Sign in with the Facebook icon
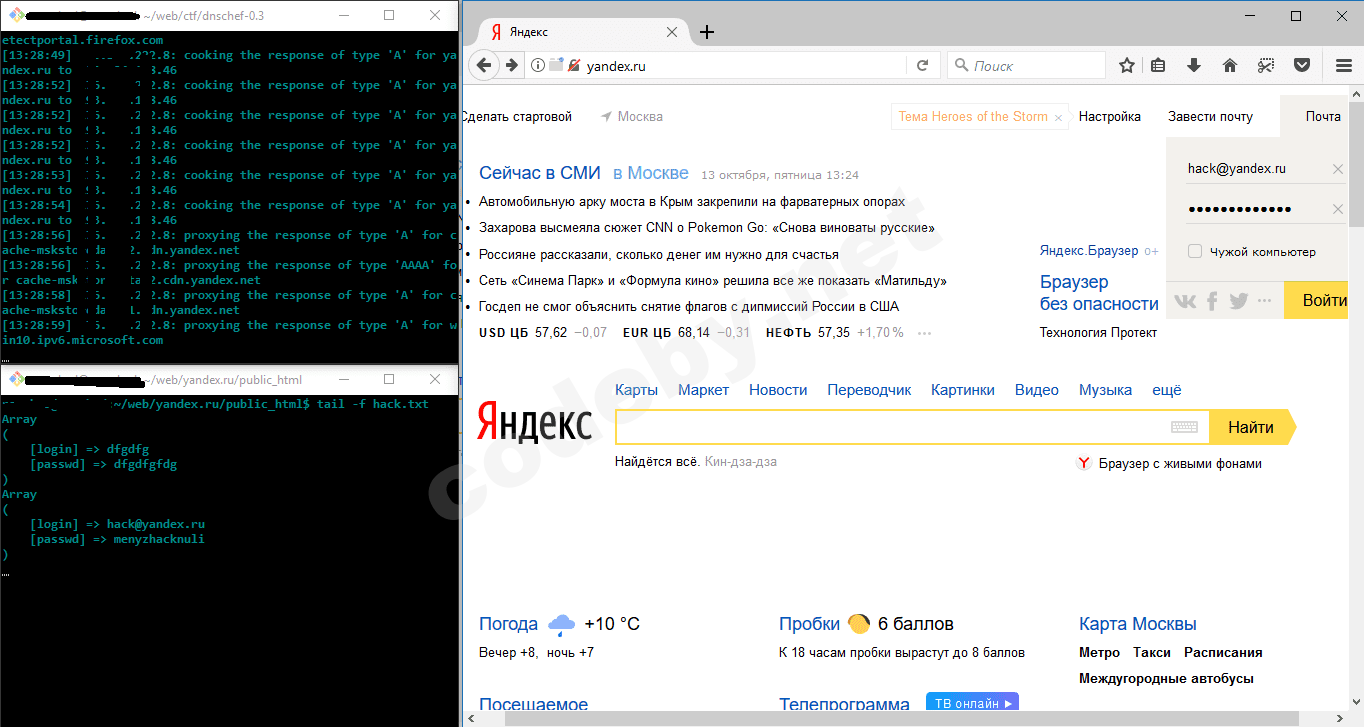The image size is (1364, 727). click(x=1211, y=299)
